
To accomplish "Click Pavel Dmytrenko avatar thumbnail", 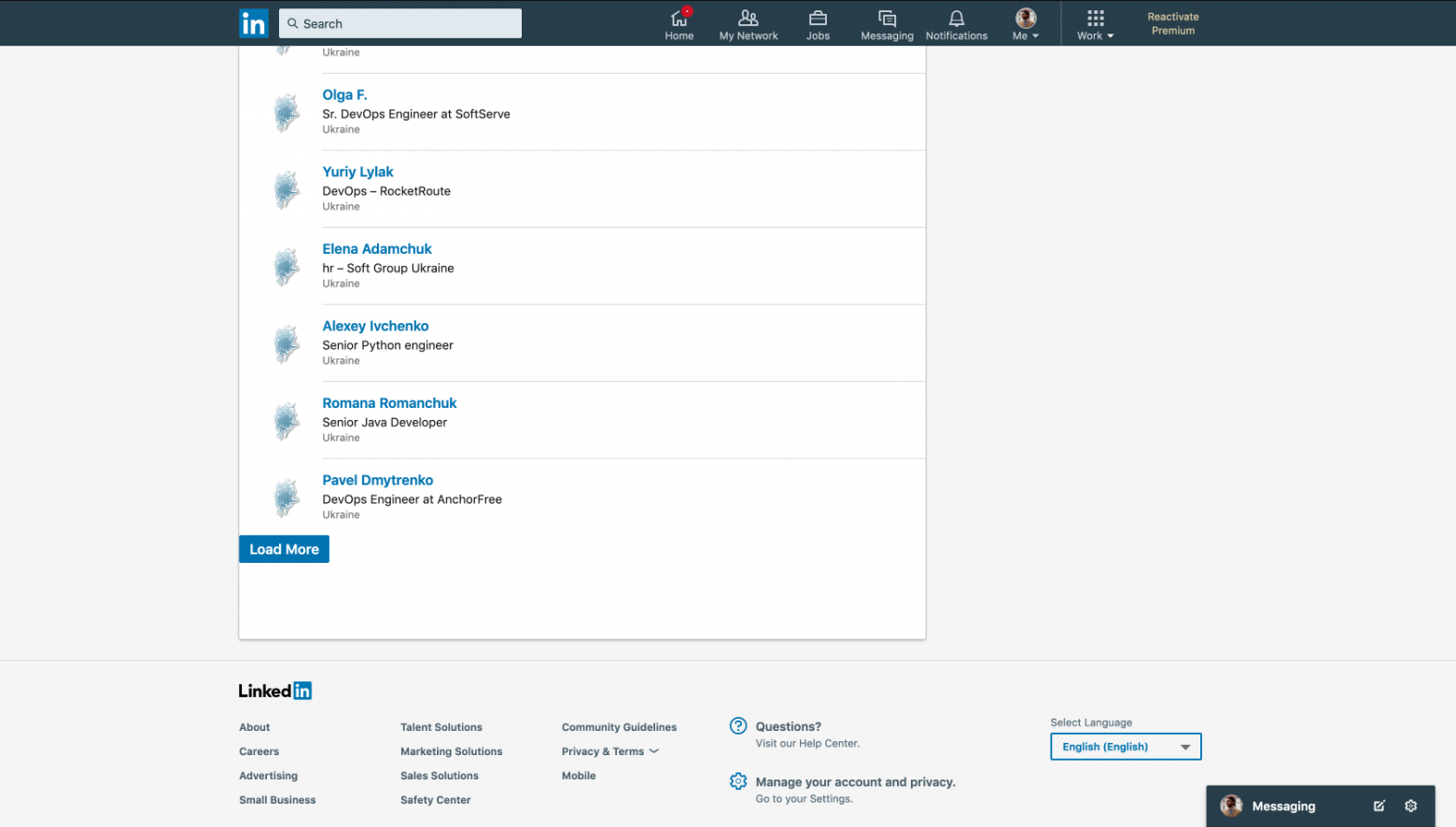I will point(287,498).
